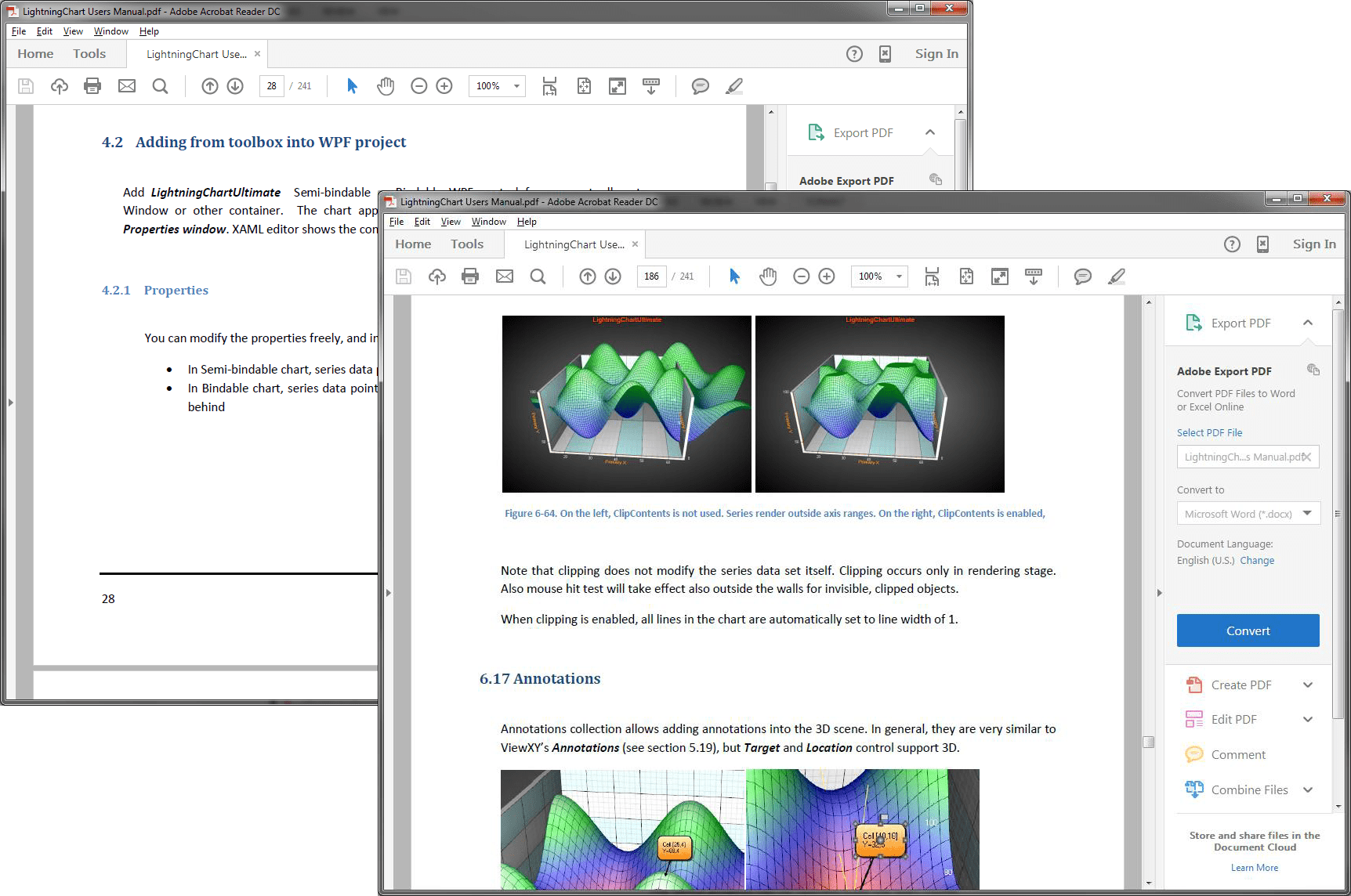Click the annotation surface thumbnail at bottom left
Screen dimensions: 1351x896
[x=622, y=829]
